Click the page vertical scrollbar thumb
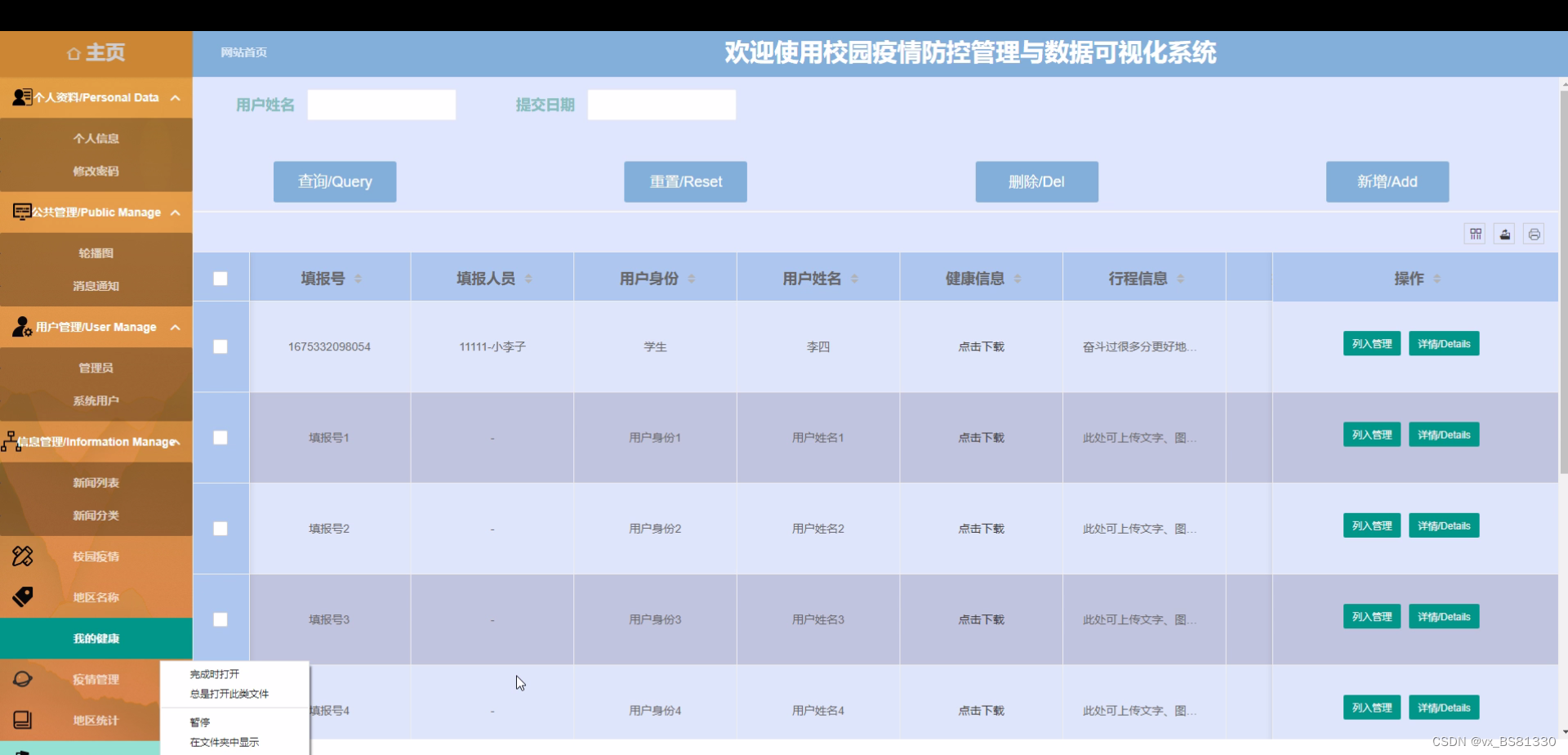1568x755 pixels. click(1563, 282)
